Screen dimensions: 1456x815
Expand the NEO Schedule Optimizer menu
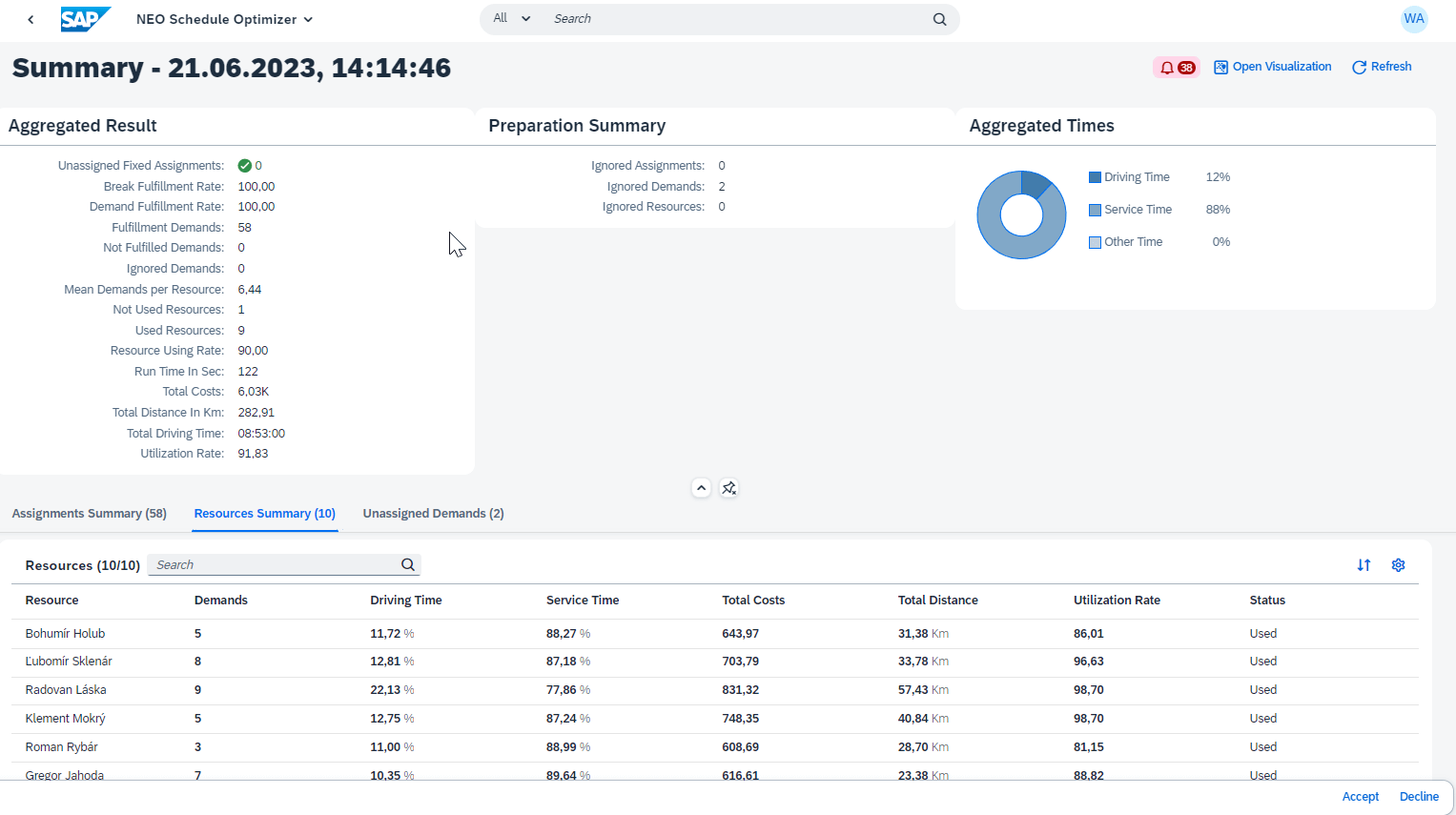224,19
